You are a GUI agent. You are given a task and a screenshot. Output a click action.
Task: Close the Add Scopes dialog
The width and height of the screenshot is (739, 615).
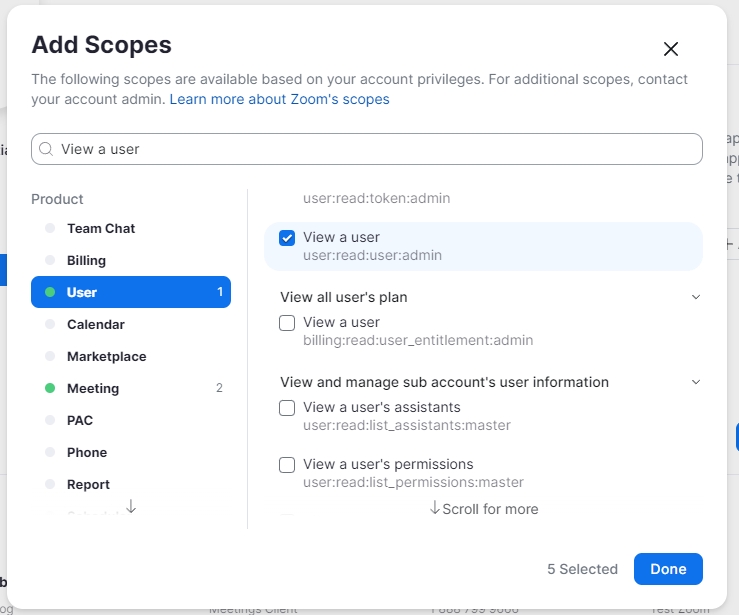(x=671, y=49)
